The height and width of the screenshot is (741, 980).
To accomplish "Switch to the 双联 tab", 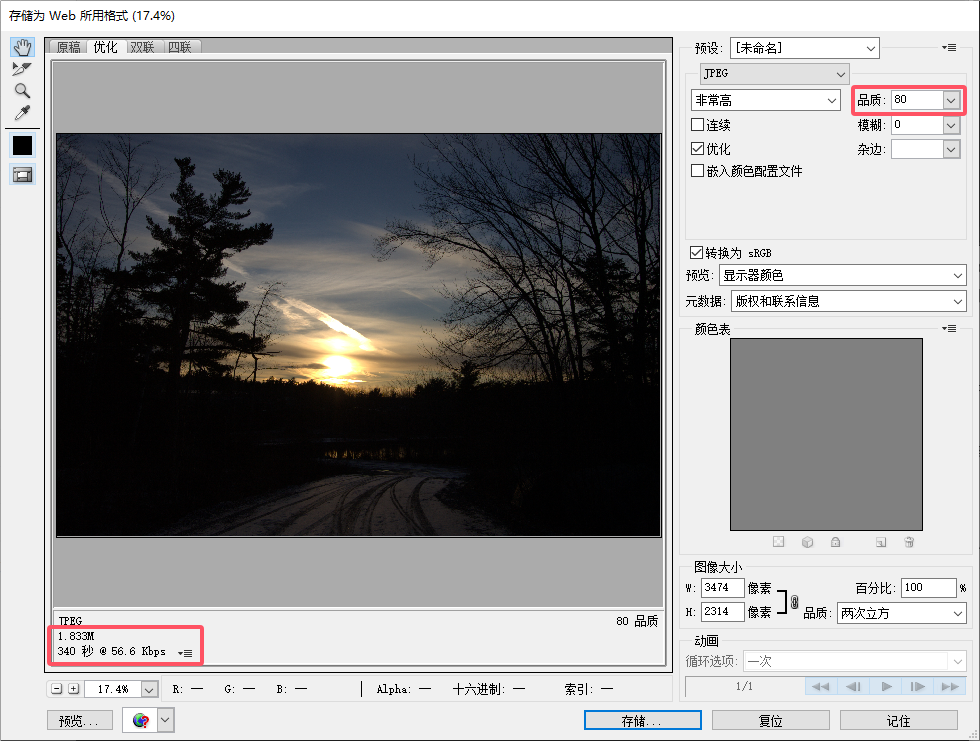I will click(143, 47).
